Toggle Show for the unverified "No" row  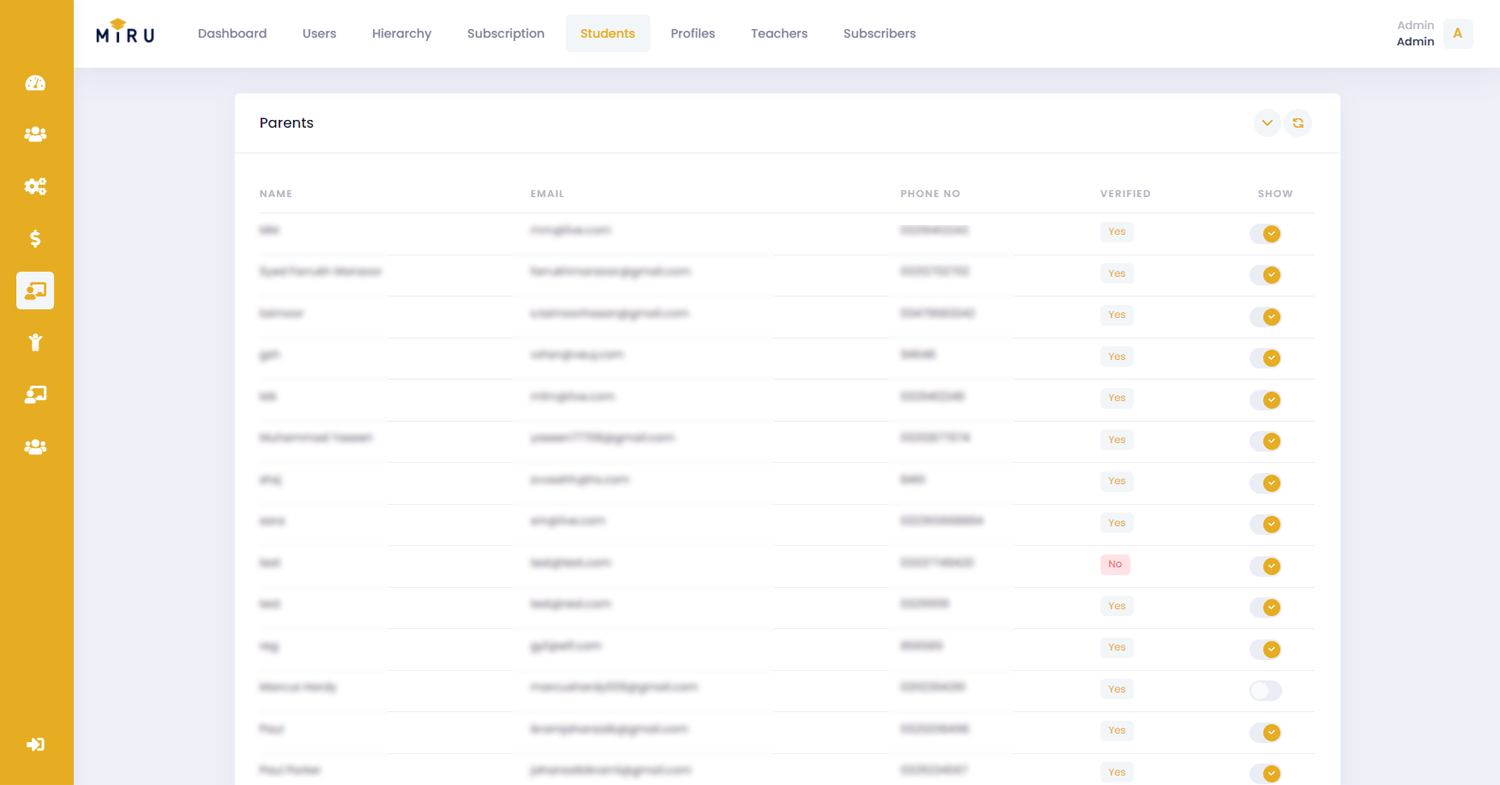[1265, 566]
